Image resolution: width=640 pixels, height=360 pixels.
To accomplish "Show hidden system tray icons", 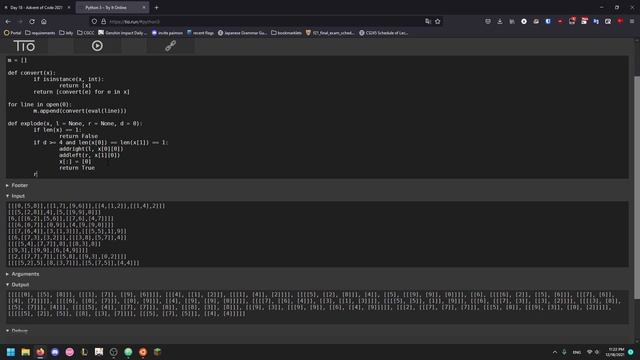I will [x=555, y=352].
